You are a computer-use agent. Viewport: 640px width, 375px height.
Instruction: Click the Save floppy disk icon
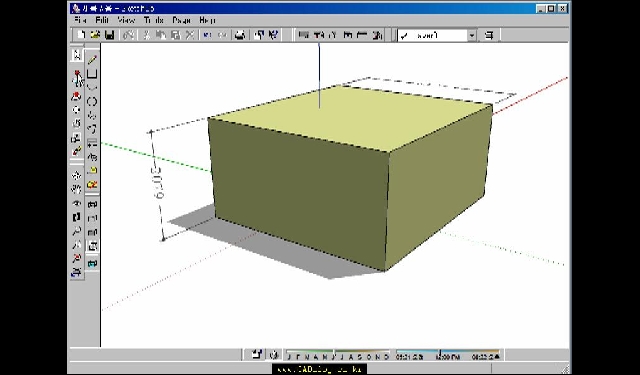109,35
